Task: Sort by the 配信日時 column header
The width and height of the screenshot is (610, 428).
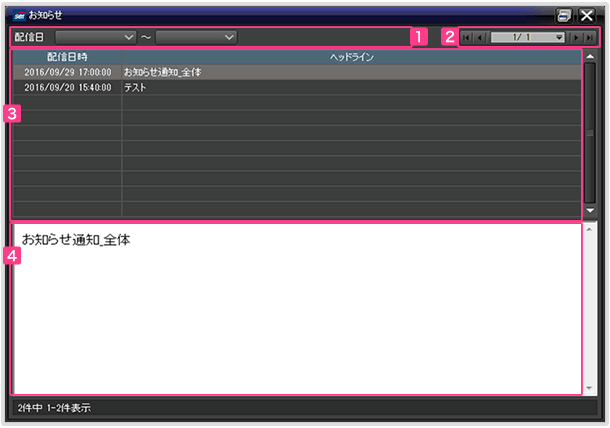Action: coord(67,57)
